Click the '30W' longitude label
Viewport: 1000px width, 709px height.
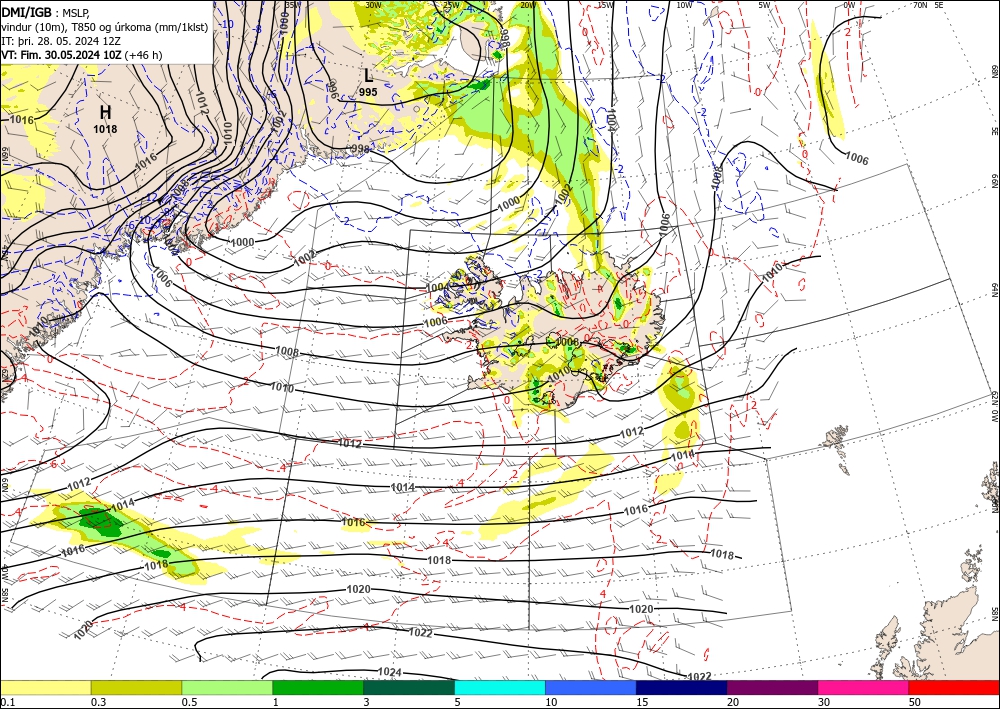point(373,5)
